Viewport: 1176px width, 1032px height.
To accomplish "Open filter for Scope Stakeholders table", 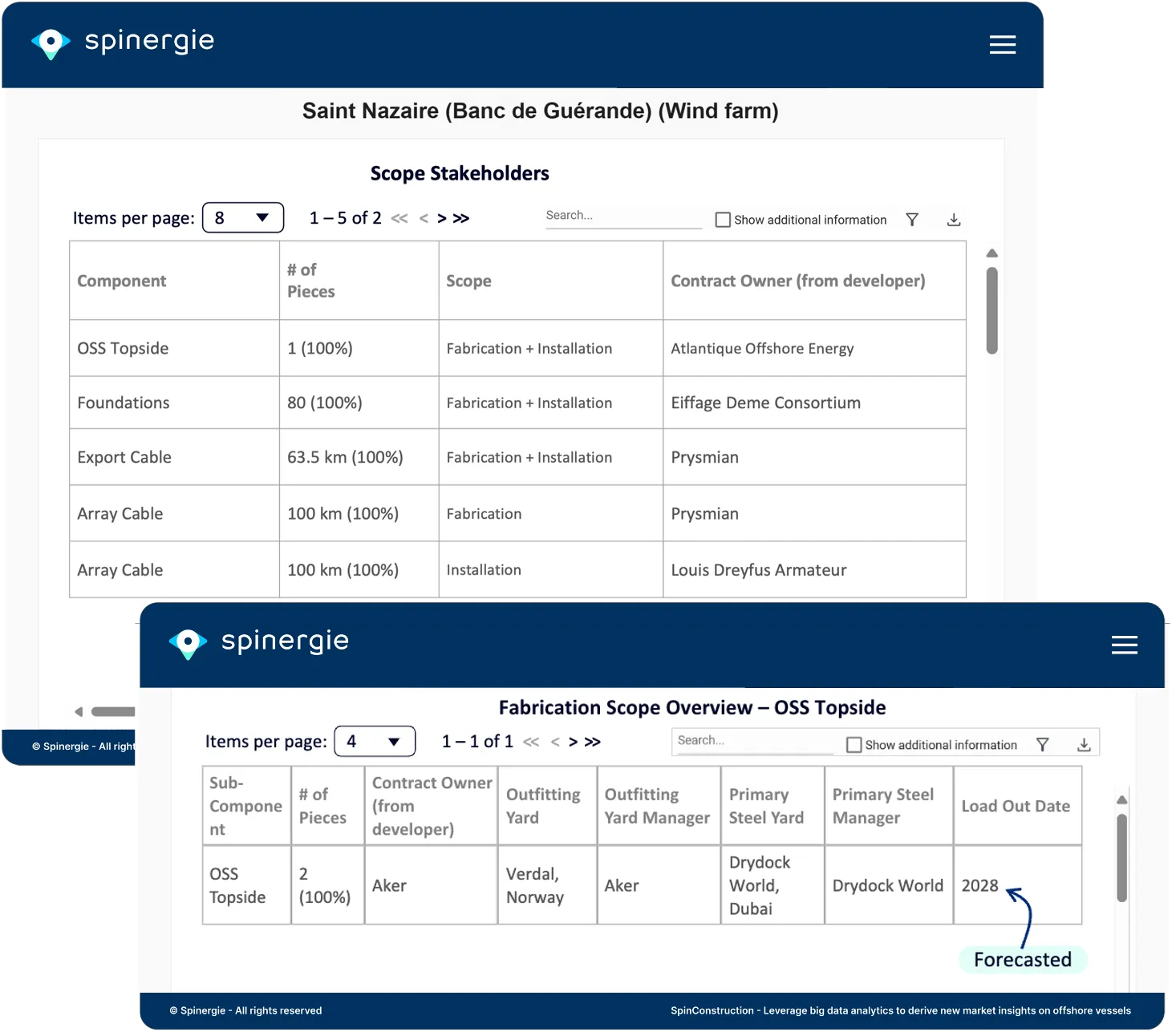I will [x=912, y=220].
